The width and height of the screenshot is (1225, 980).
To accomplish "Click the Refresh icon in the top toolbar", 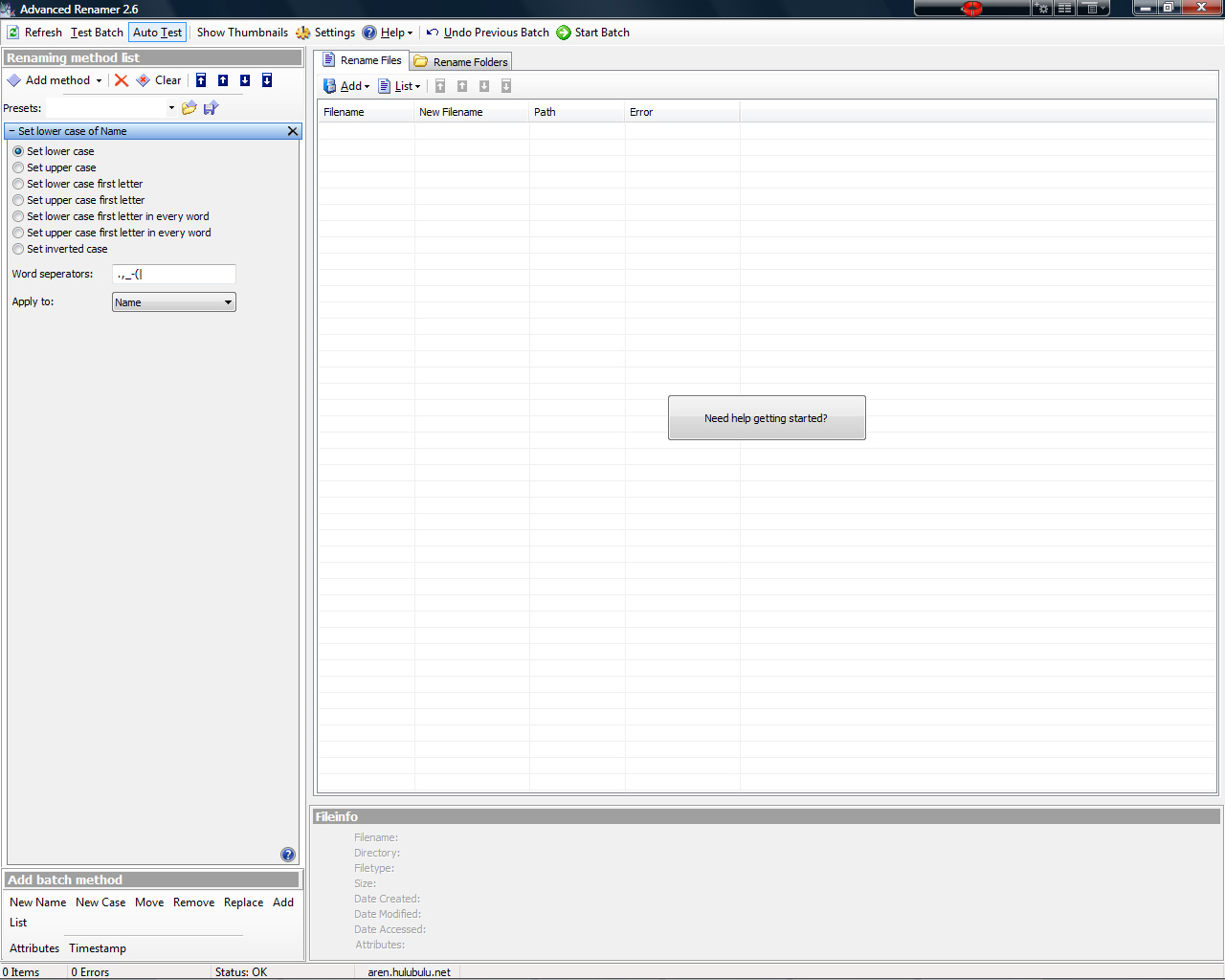I will [x=13, y=33].
